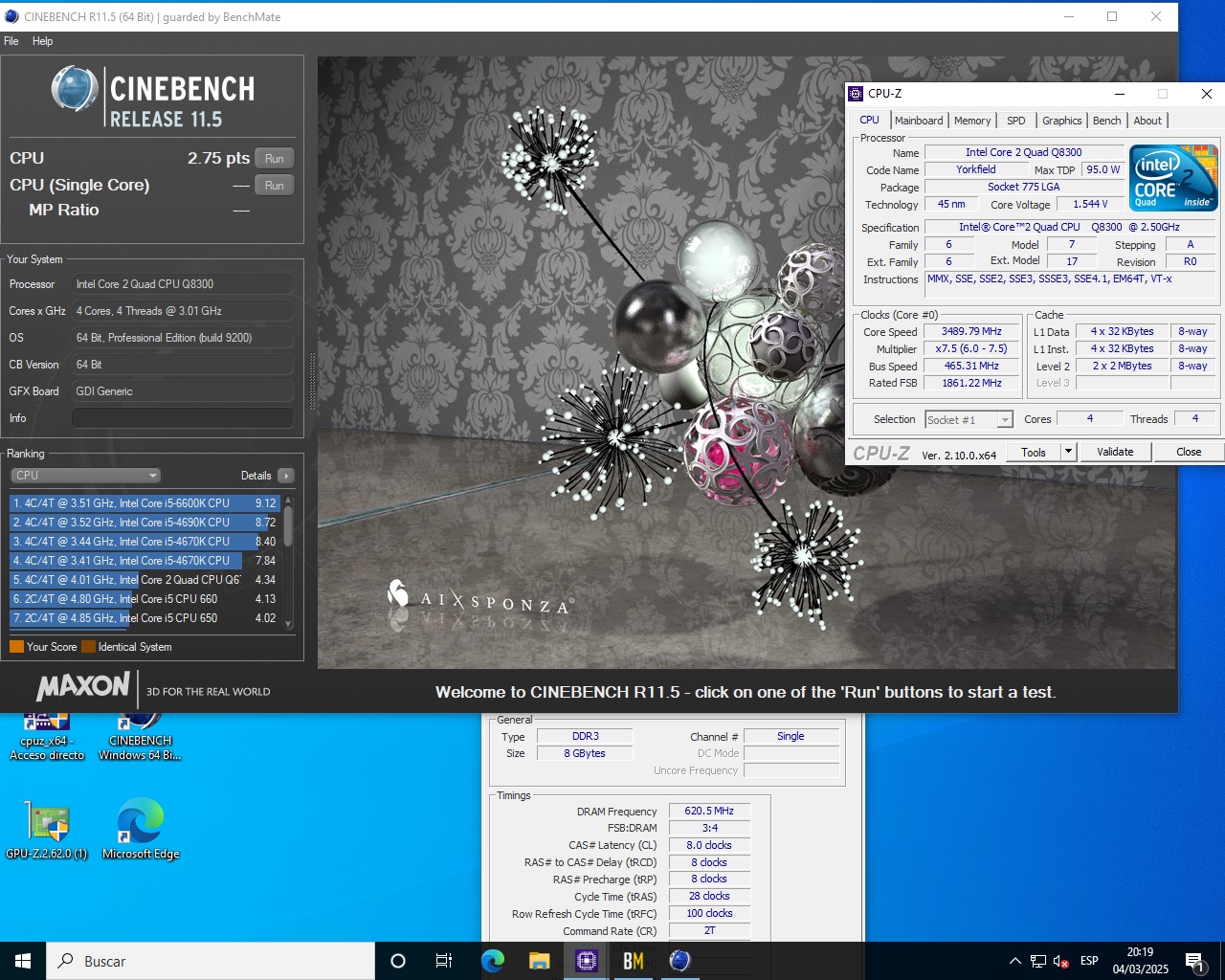
Task: Open the notification center icon
Action: [1194, 961]
